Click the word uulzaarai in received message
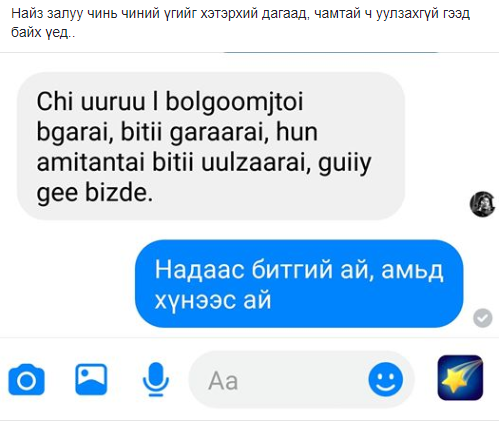 pyautogui.click(x=257, y=162)
